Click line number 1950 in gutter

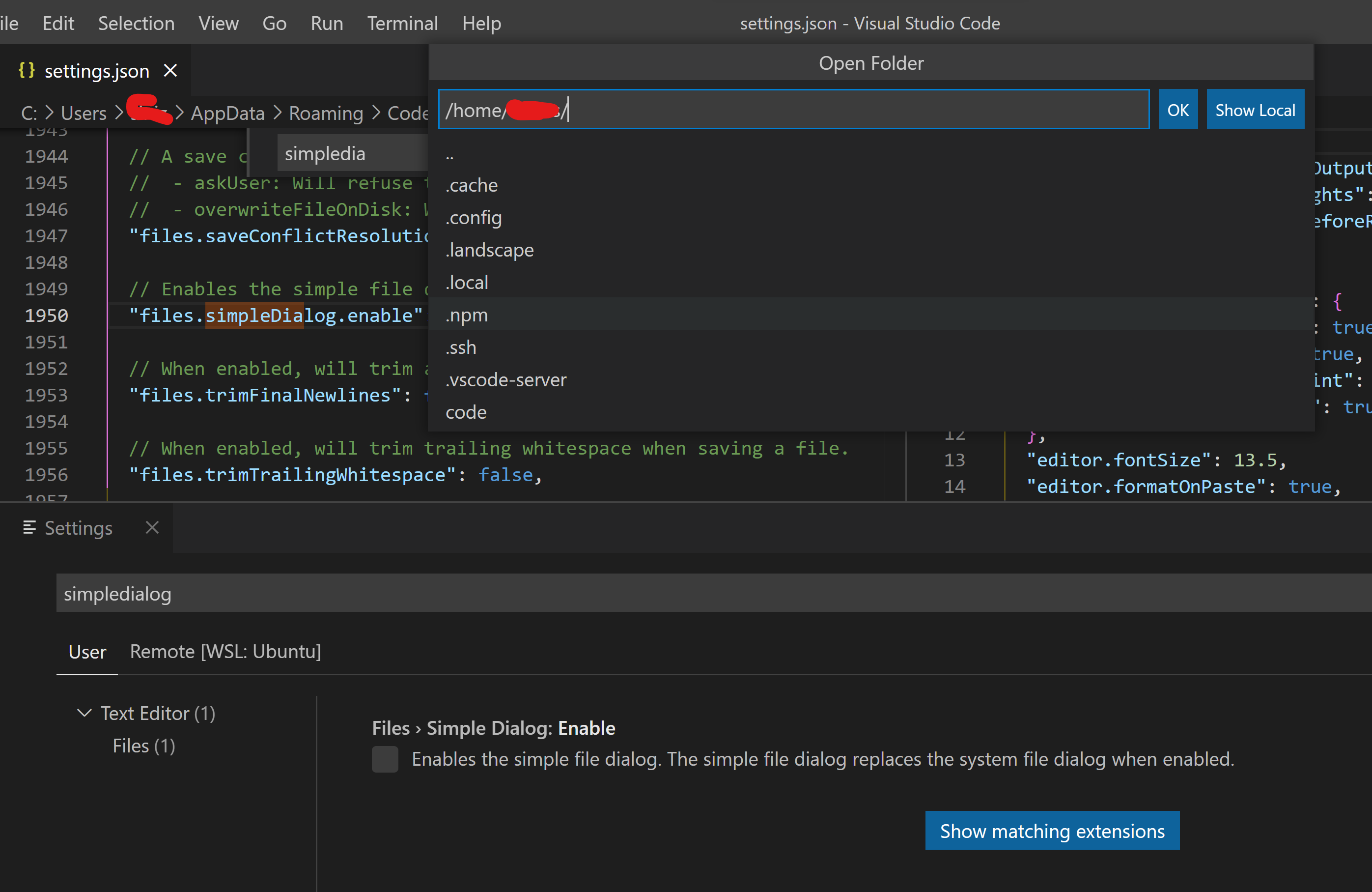[46, 316]
